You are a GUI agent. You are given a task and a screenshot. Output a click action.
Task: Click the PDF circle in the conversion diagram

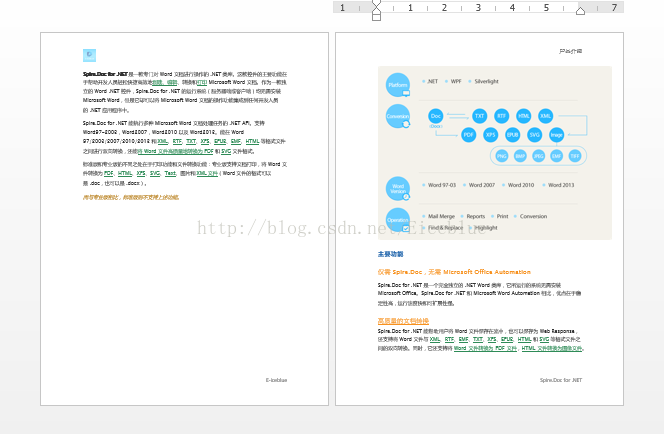coord(468,135)
